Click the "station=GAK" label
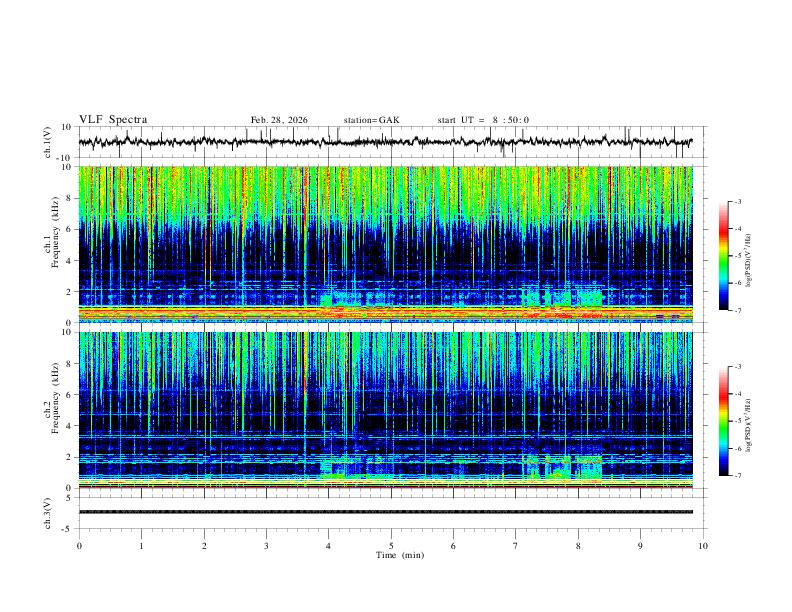Screen dimensions: 792x612 coord(371,120)
